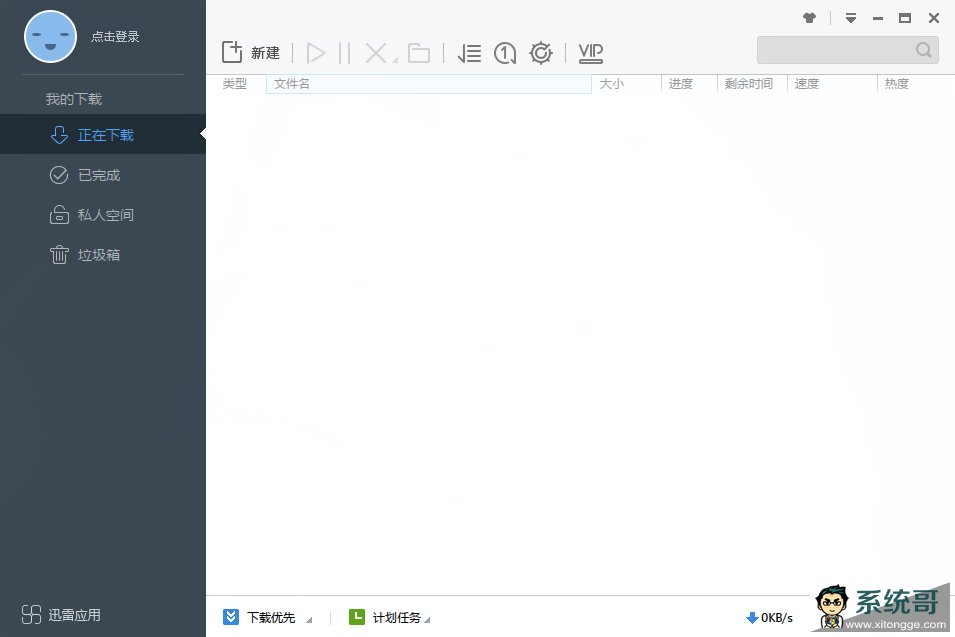Sort by the 文件名 column header
The width and height of the screenshot is (955, 637).
(x=429, y=84)
